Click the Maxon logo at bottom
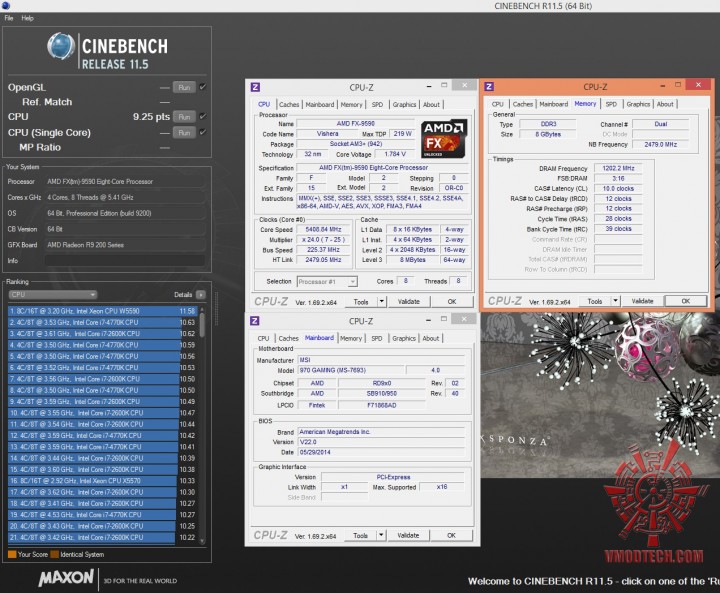Viewport: 720px width, 593px height. click(66, 578)
